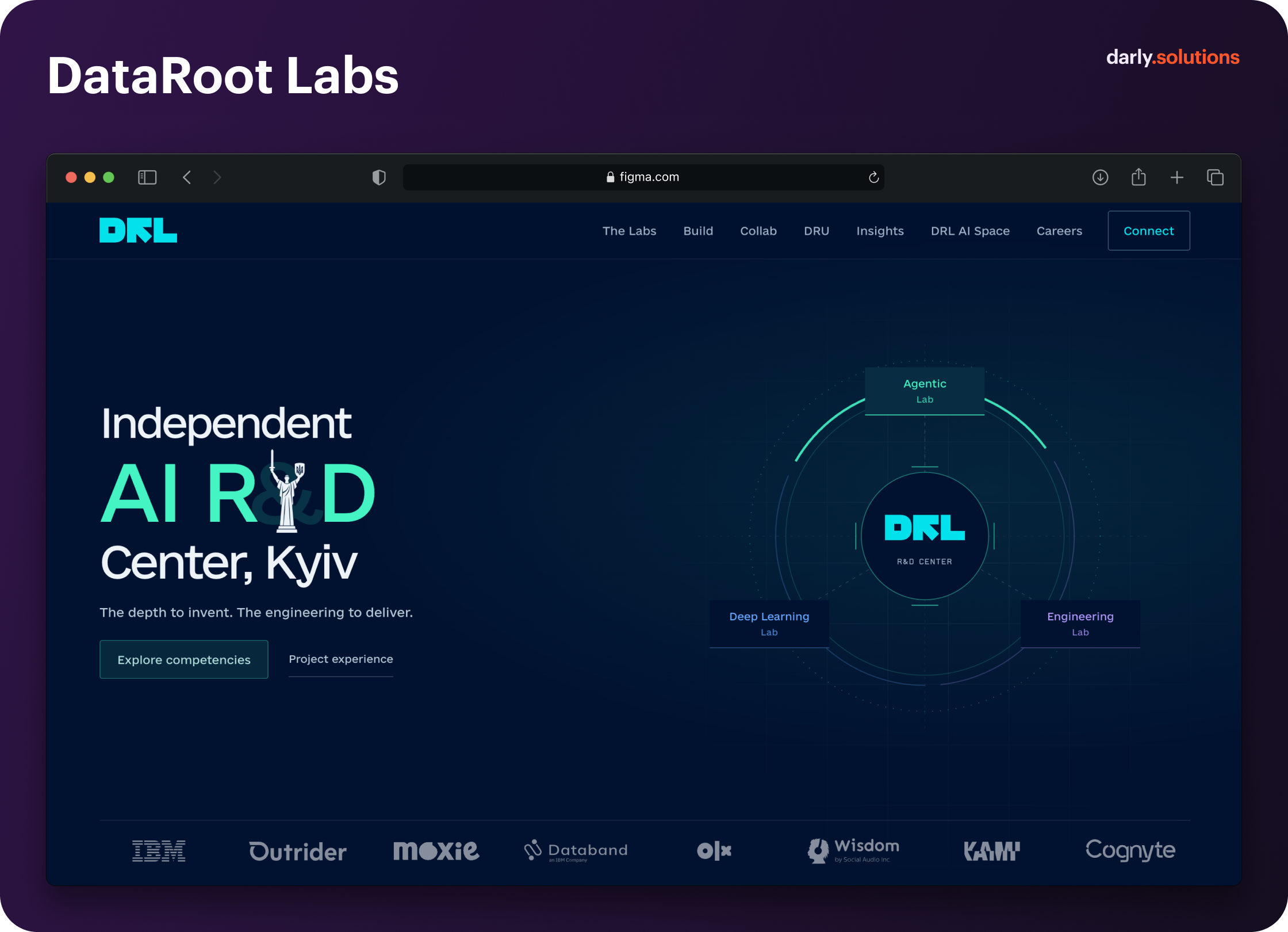Click the IBM logo
The height and width of the screenshot is (932, 1288).
159,851
